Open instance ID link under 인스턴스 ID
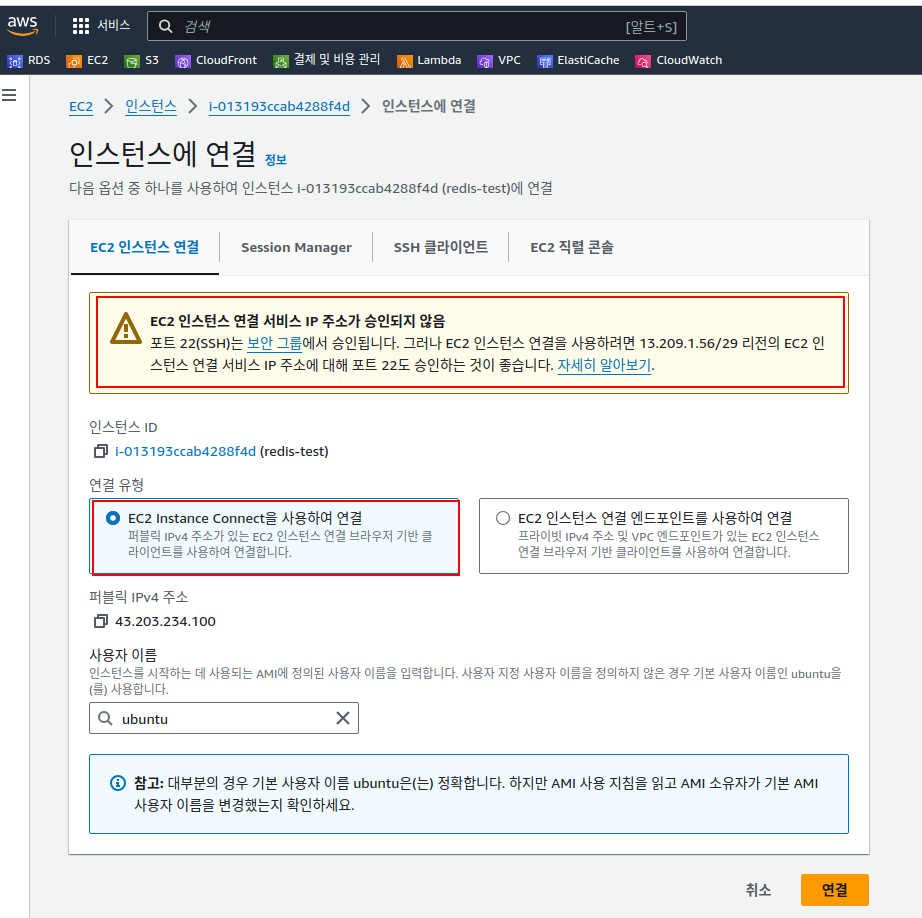The image size is (922, 918). [186, 451]
